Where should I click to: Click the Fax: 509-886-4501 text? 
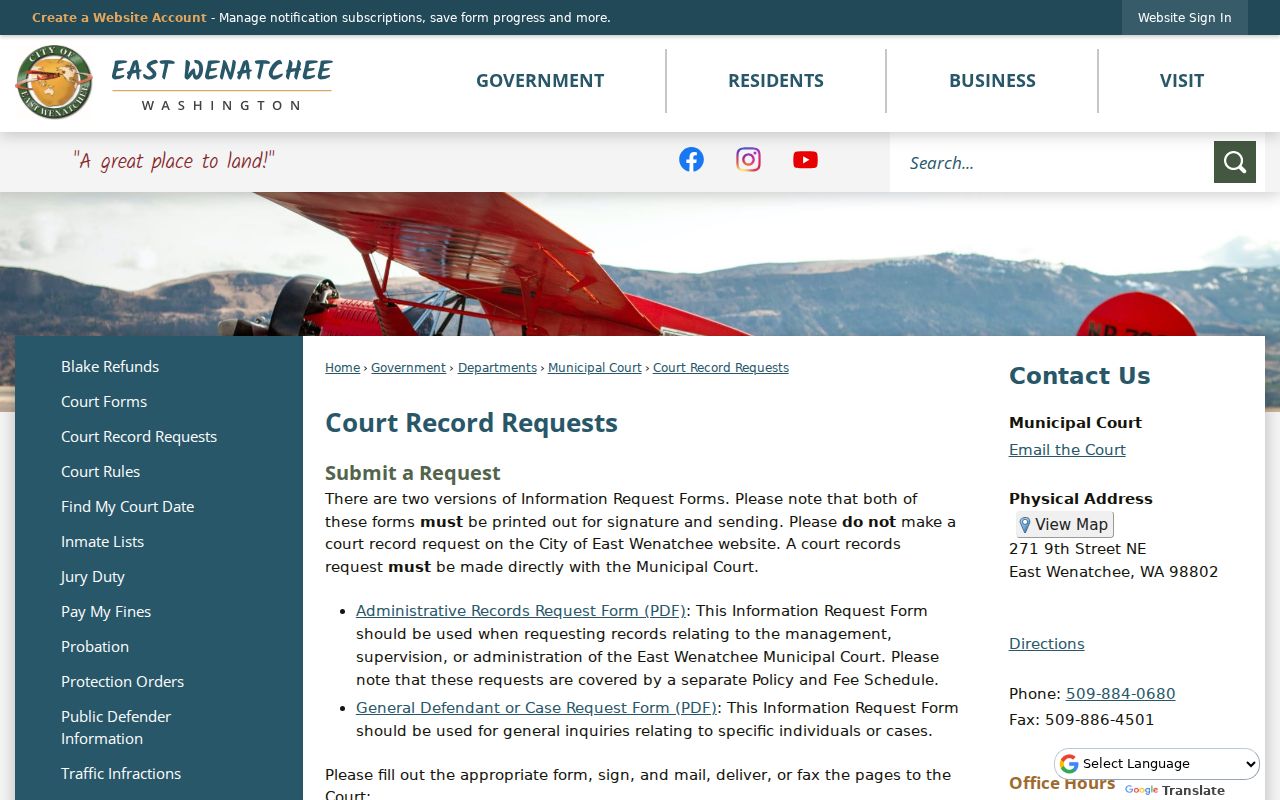pos(1081,720)
